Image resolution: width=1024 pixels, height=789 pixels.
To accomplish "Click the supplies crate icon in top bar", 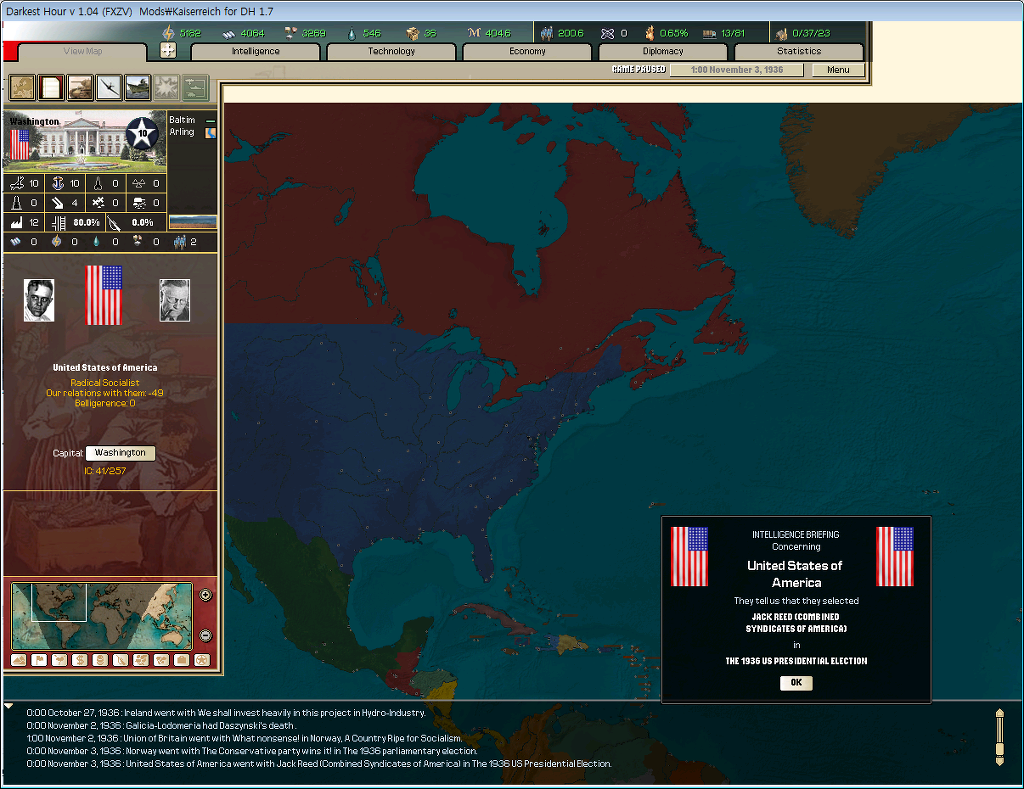I will click(412, 33).
